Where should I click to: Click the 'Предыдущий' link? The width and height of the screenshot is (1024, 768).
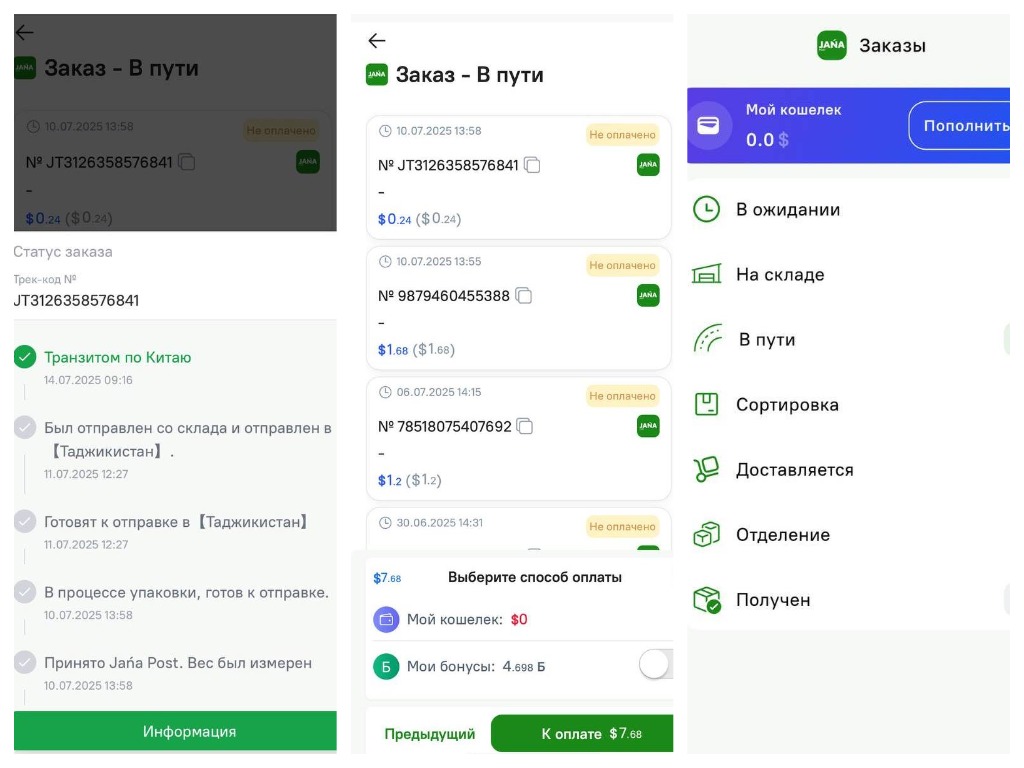(429, 734)
